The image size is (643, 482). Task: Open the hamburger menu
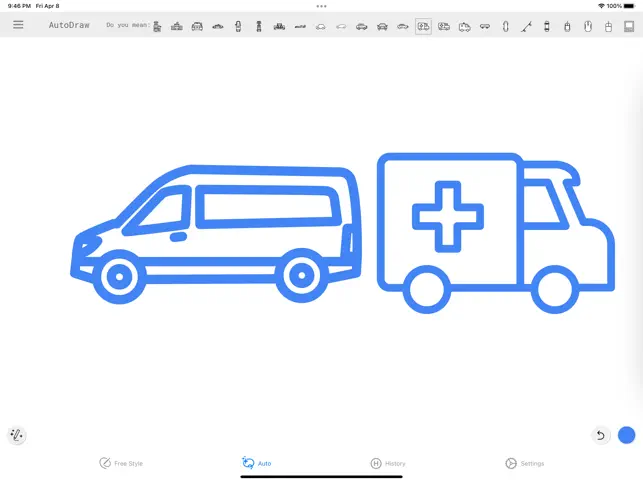[x=18, y=25]
